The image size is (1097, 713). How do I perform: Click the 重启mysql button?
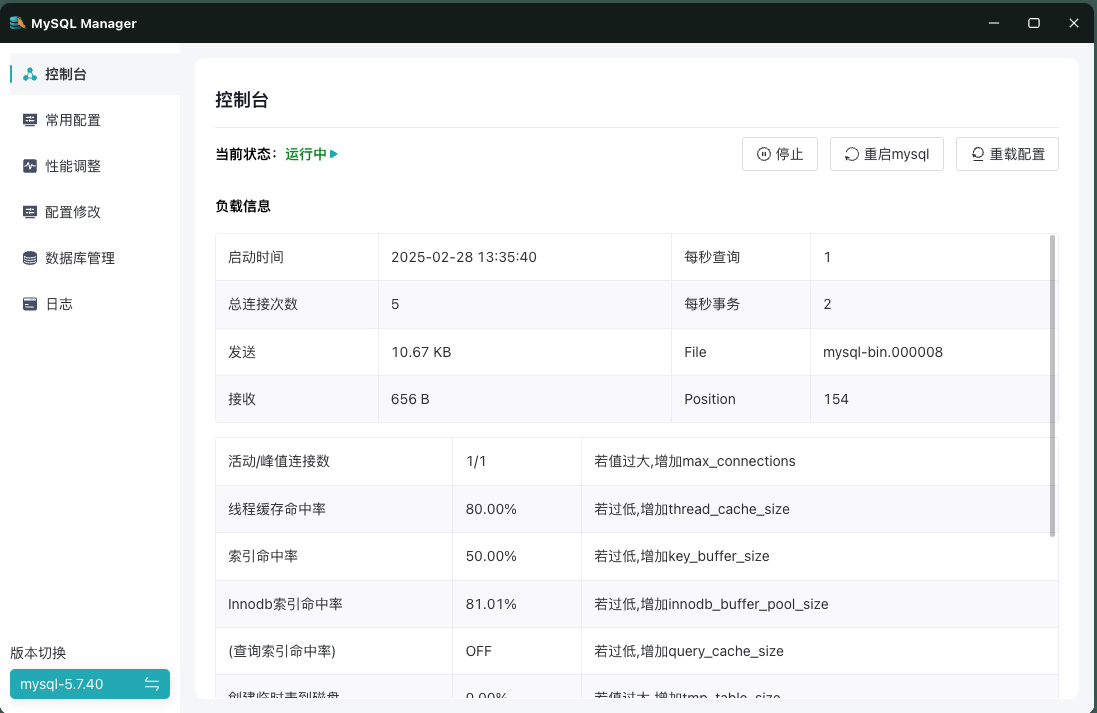(x=886, y=154)
